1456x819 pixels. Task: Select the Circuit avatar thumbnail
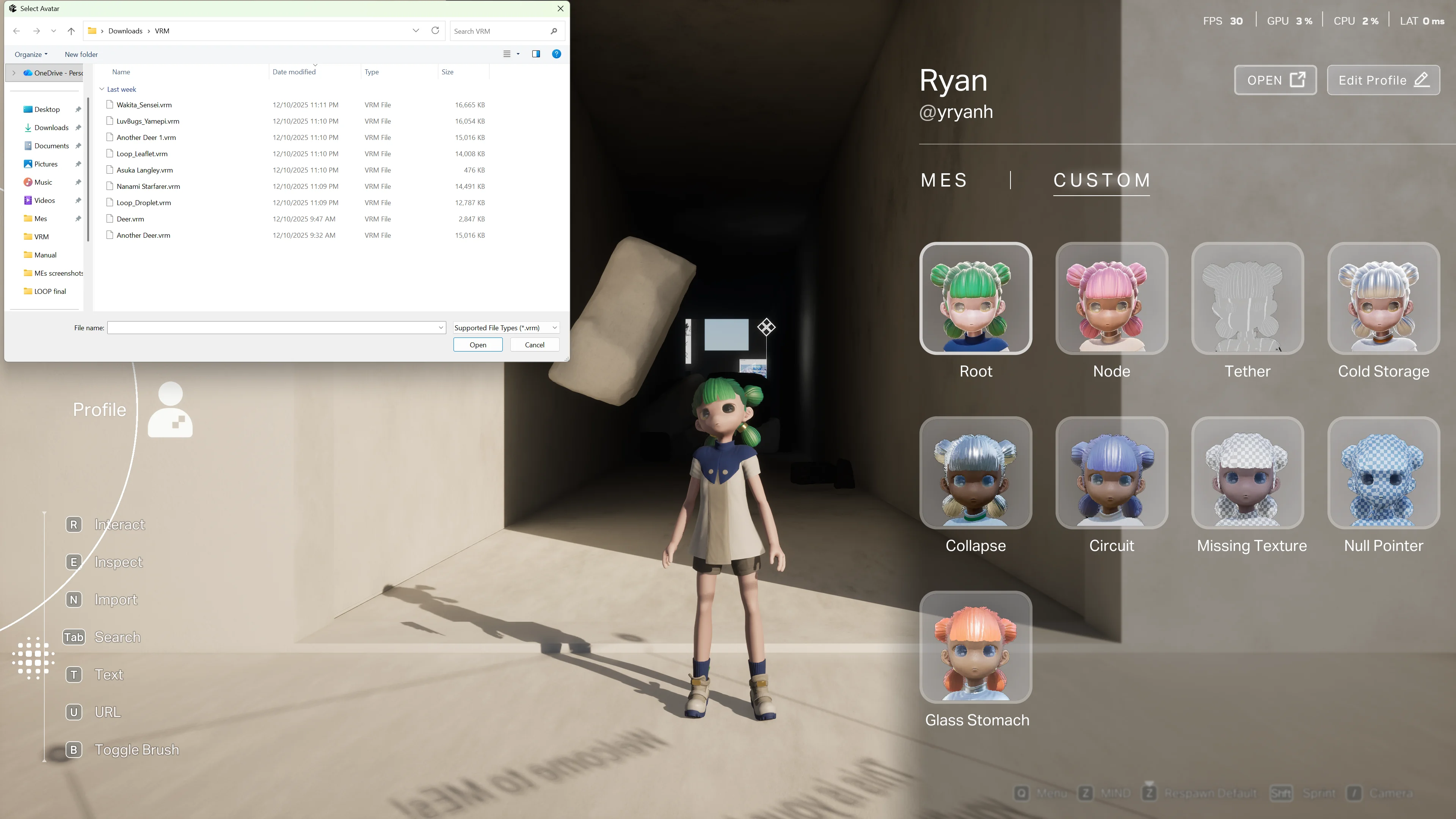pos(1111,472)
